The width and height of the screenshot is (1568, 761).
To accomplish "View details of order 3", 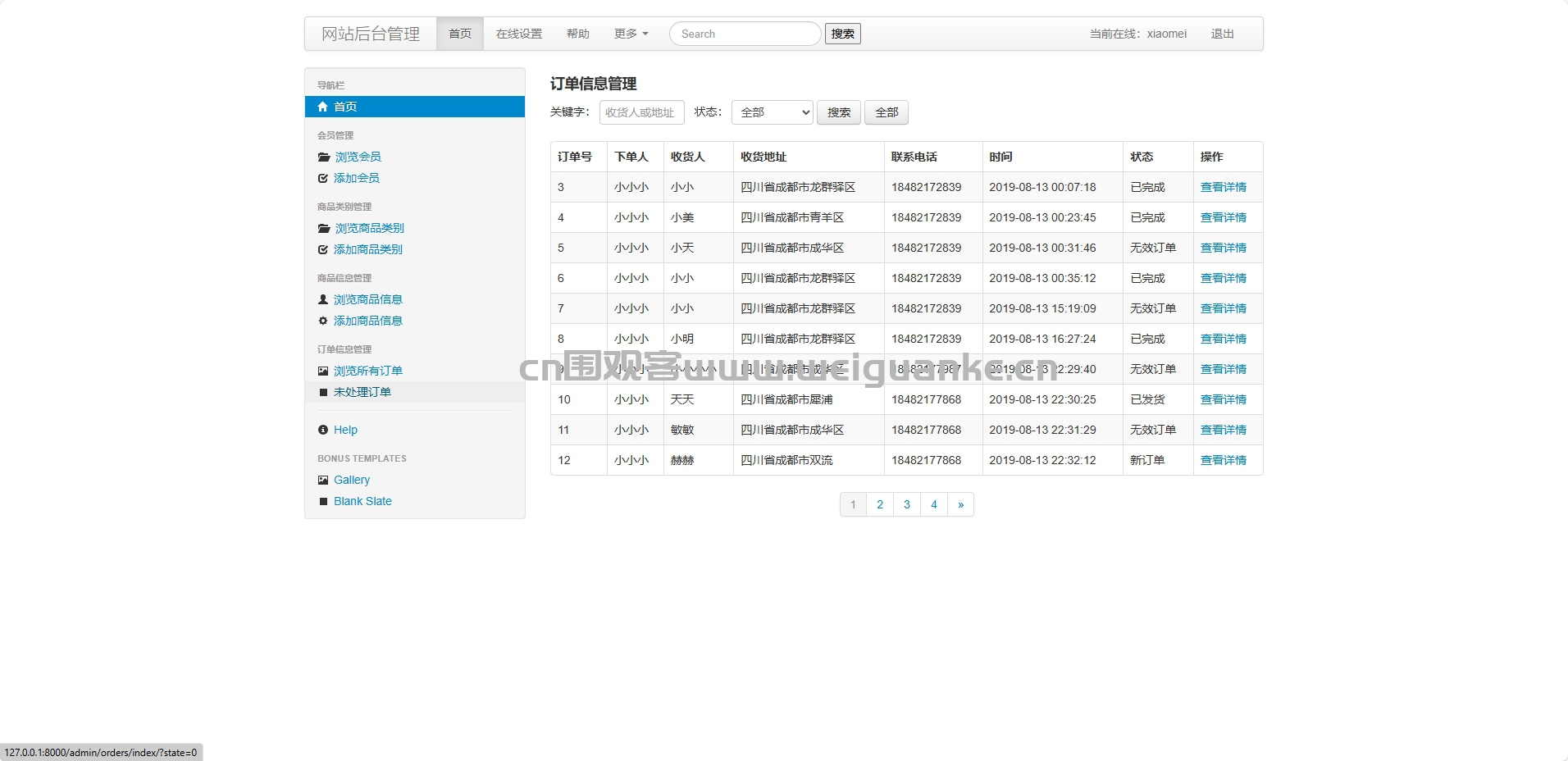I will point(1224,187).
